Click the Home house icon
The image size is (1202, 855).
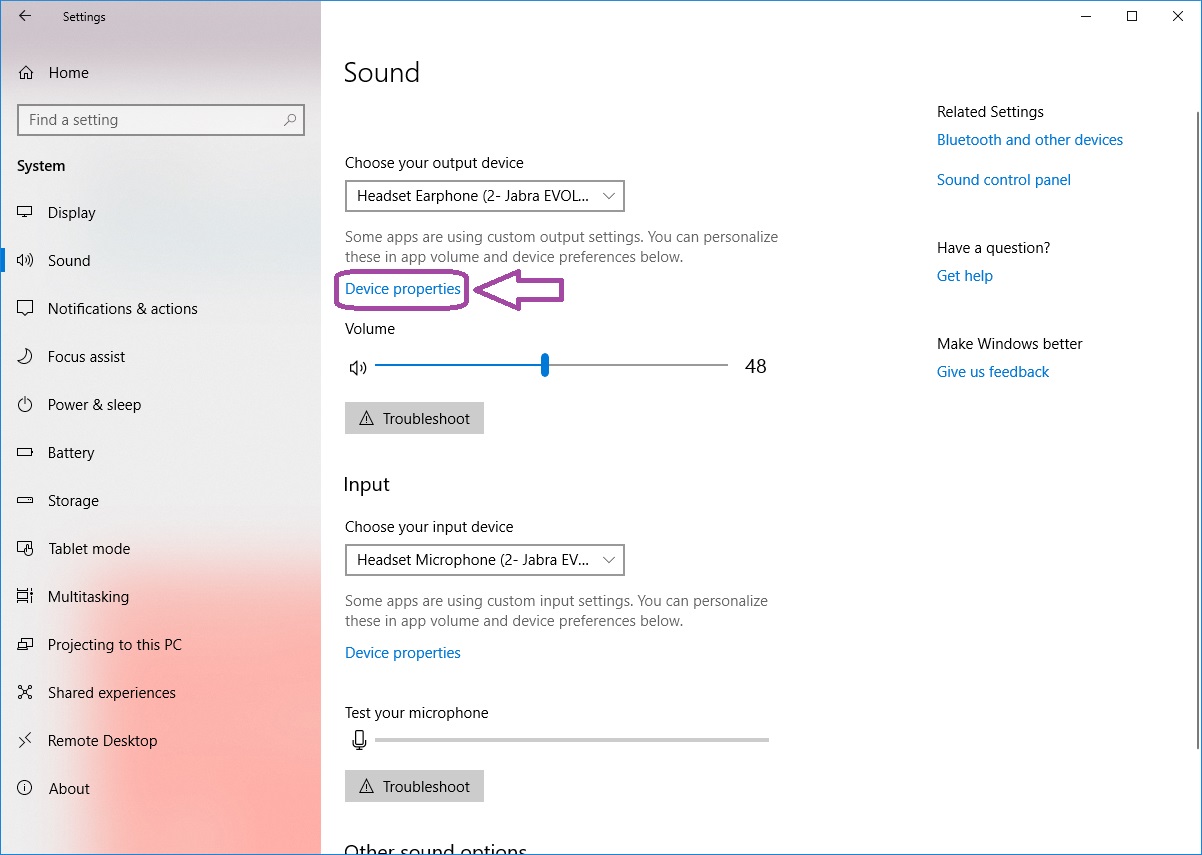(26, 73)
